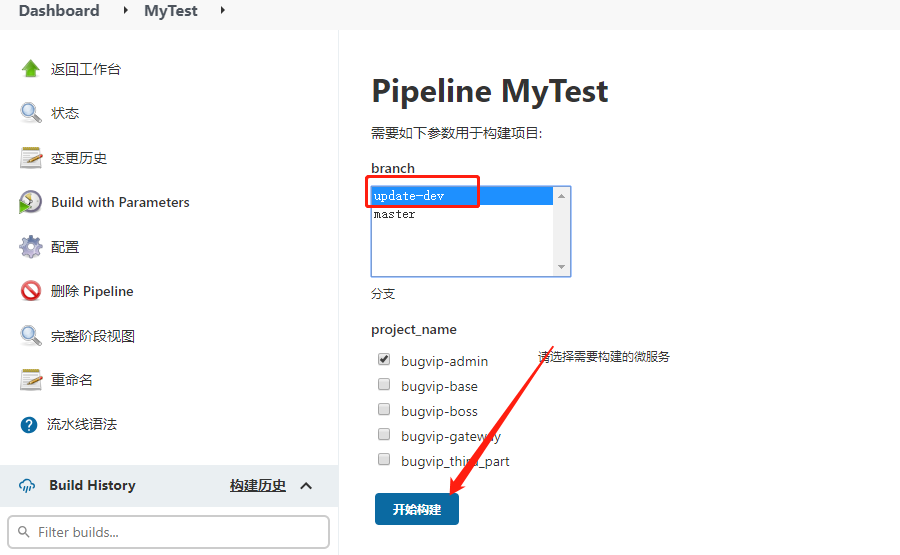Click the bugvip-admin label text
This screenshot has height=555, width=900.
coord(444,361)
